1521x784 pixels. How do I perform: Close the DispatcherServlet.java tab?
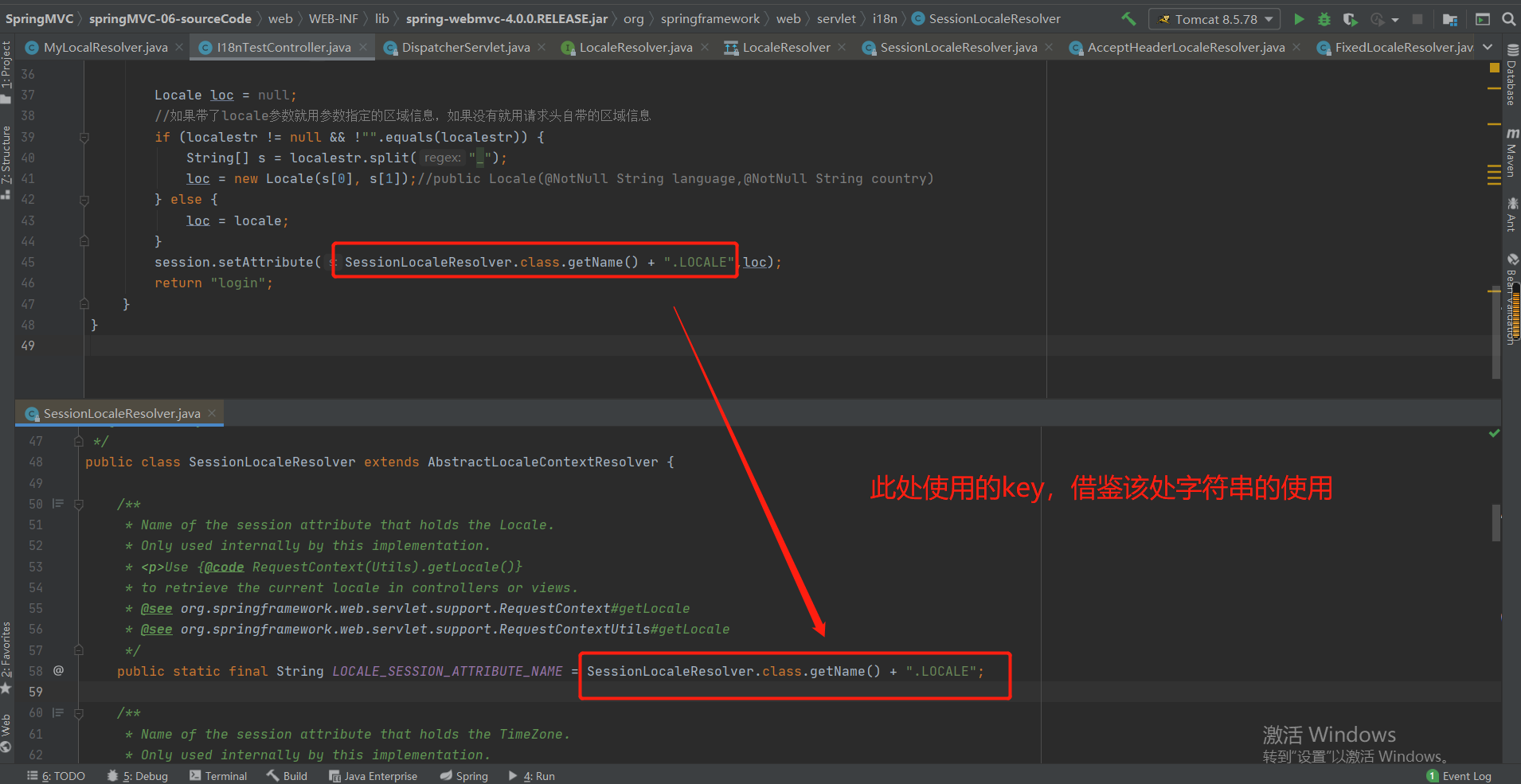click(x=542, y=48)
